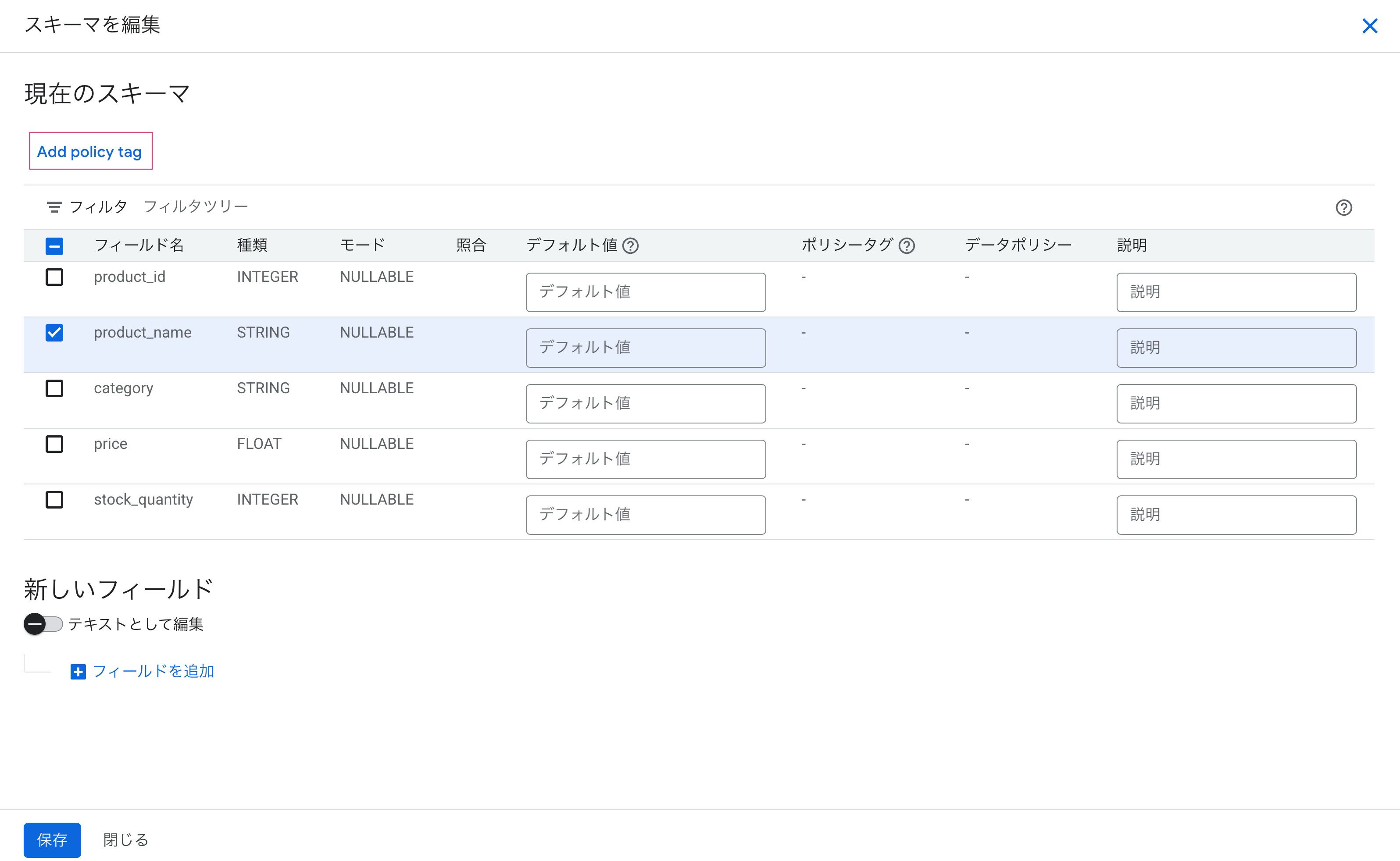Click the default value field for product_name
Viewport: 1400px width, 861px height.
coord(645,348)
